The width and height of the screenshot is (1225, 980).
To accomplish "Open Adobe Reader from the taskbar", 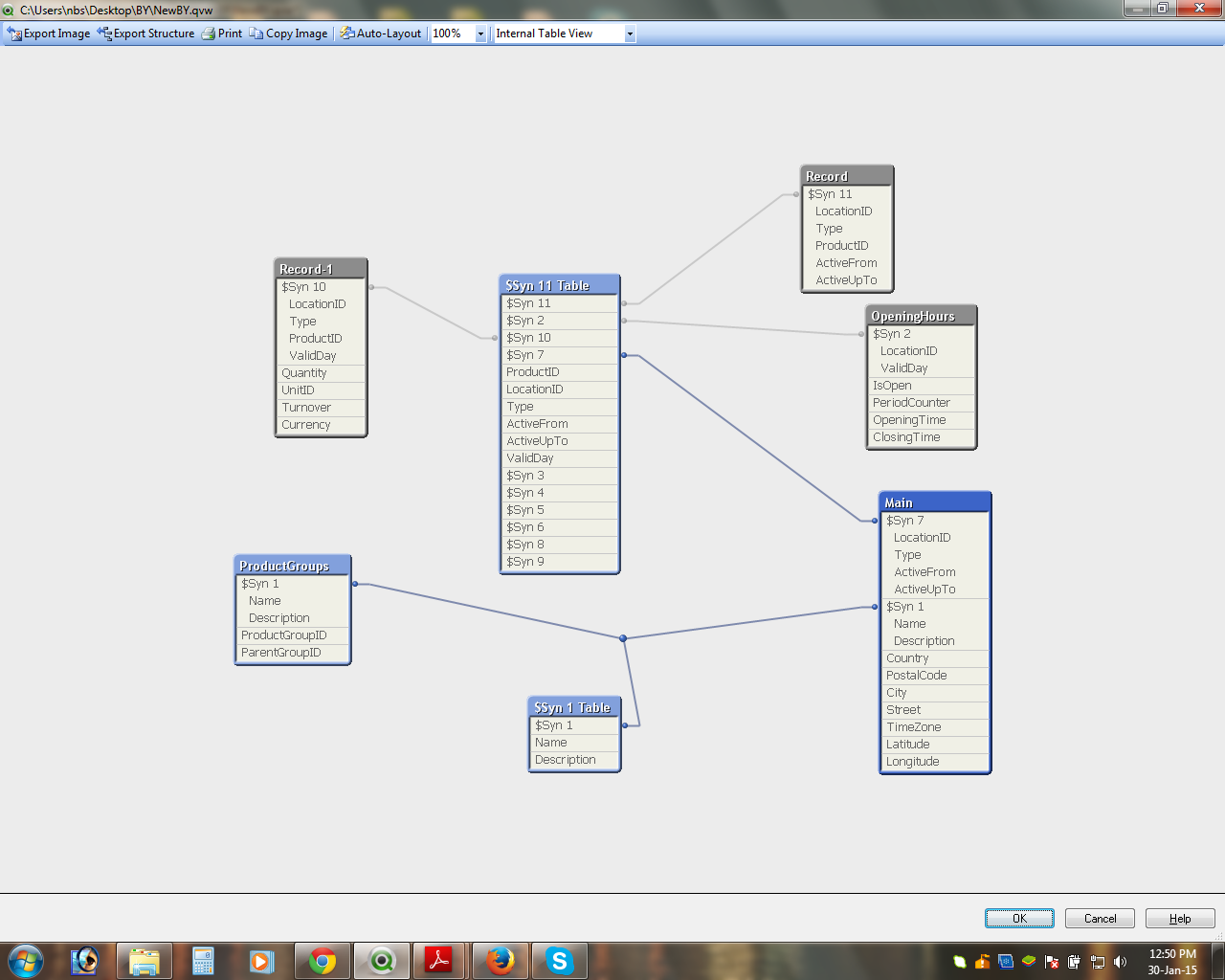I will [439, 960].
